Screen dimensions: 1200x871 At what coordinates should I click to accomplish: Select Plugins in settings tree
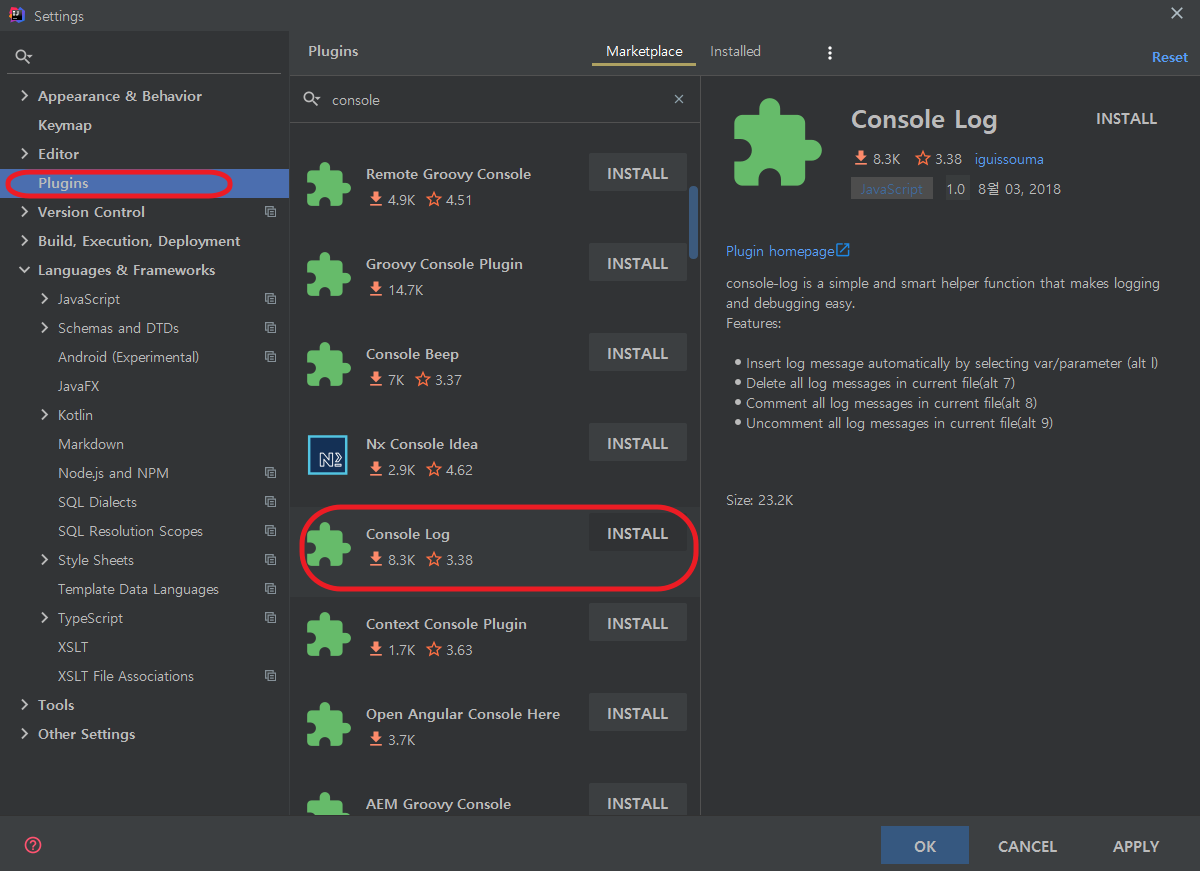tap(144, 183)
